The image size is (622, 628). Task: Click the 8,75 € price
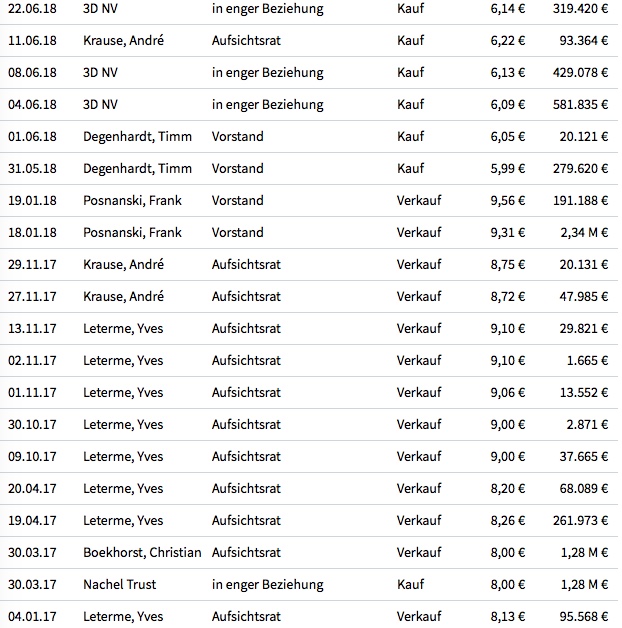click(508, 264)
